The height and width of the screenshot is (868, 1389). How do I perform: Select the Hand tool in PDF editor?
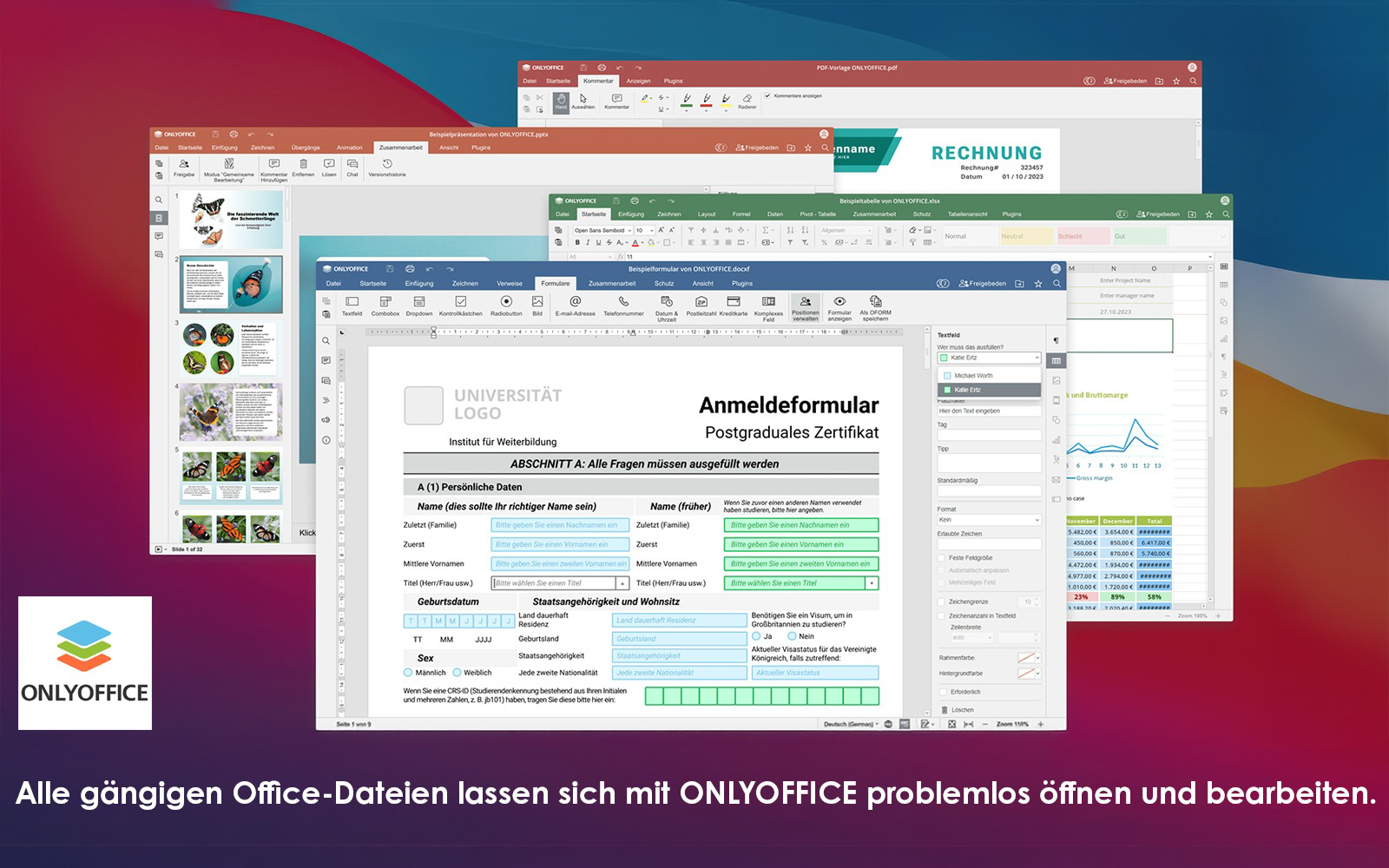[561, 100]
